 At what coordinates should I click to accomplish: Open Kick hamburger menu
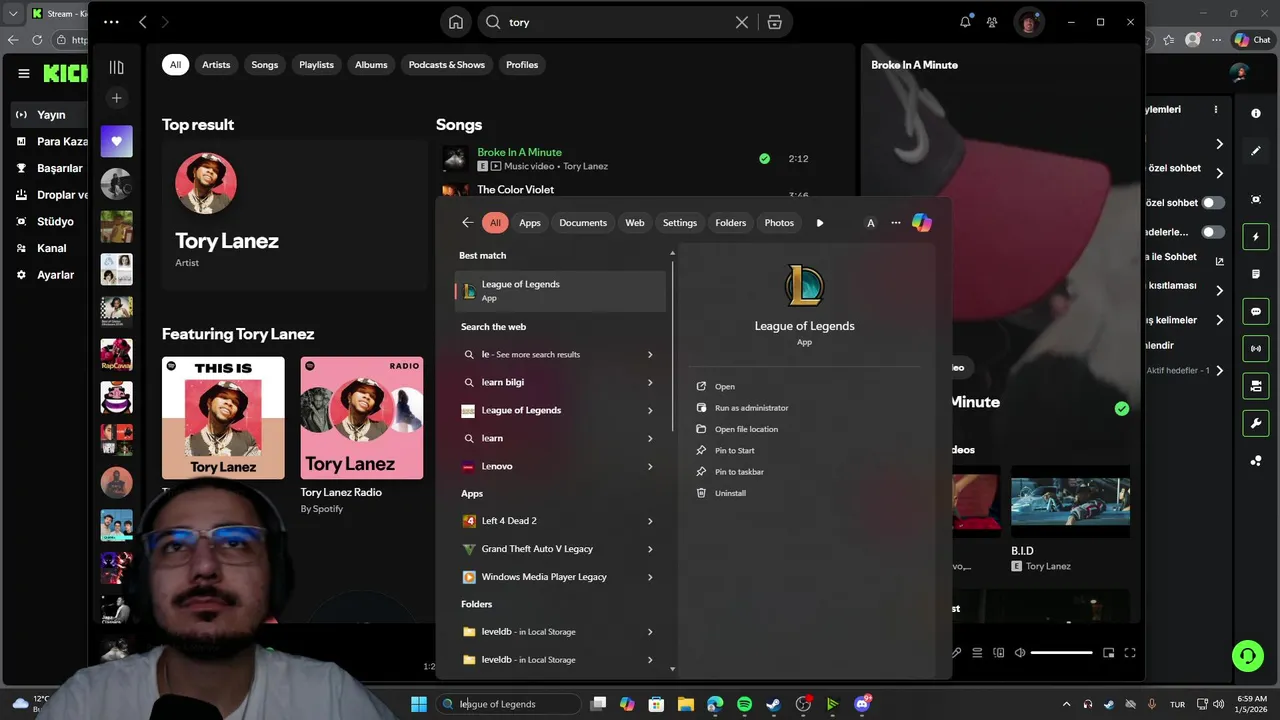coord(23,73)
